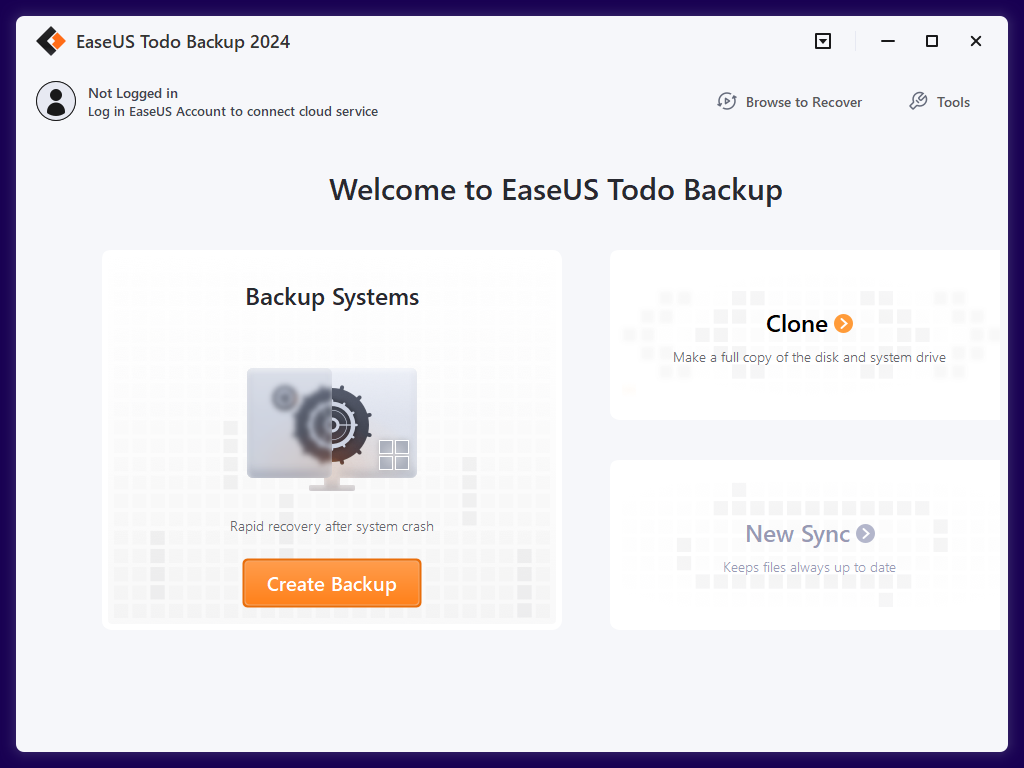Click the orange arrow next to Clone
Image resolution: width=1024 pixels, height=768 pixels.
(844, 323)
